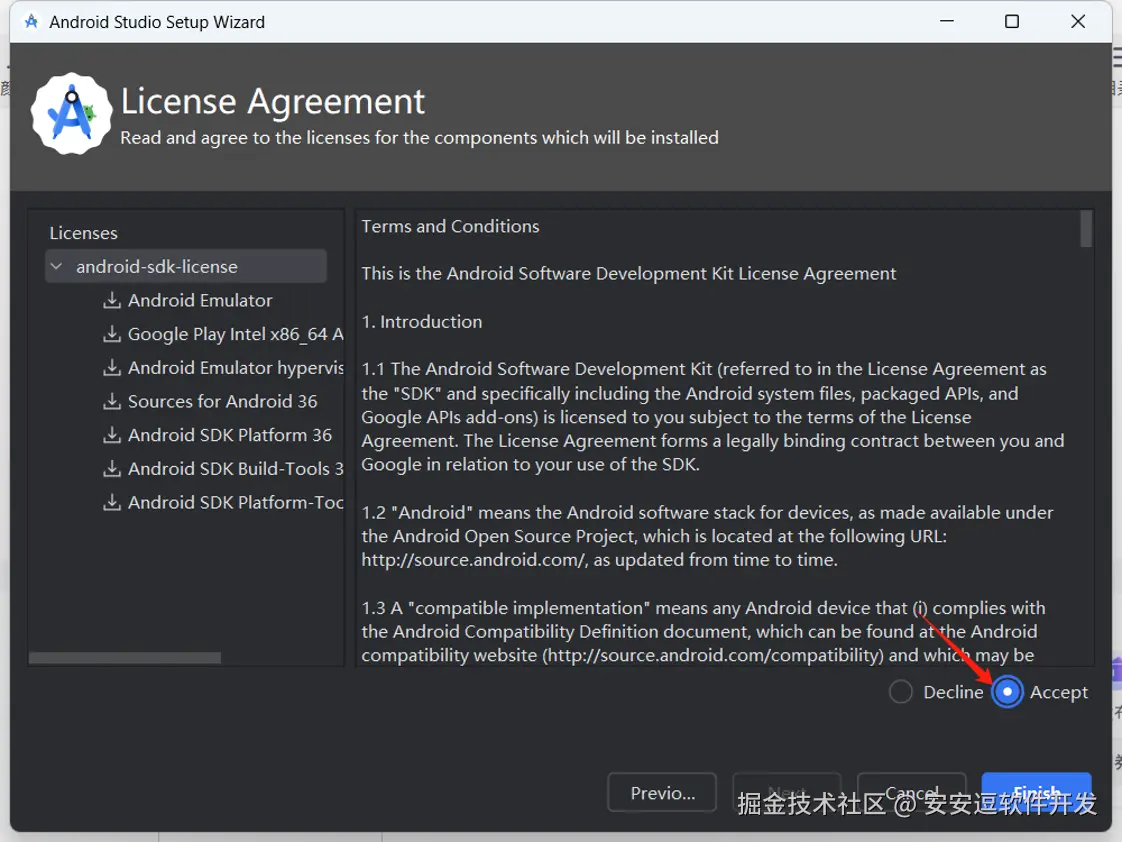Click download icon beside Sources for Android 36
Screen dimensions: 1122x842
[111, 402]
